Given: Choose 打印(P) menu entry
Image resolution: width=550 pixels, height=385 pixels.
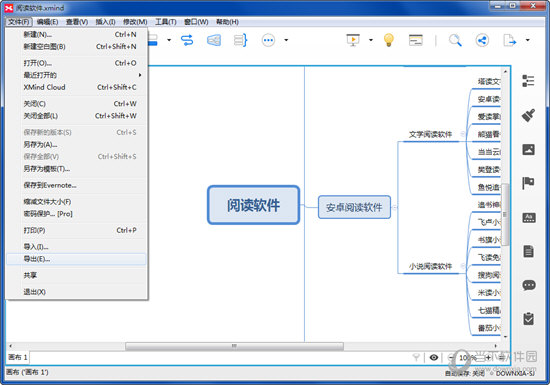Looking at the screenshot, I should point(76,230).
